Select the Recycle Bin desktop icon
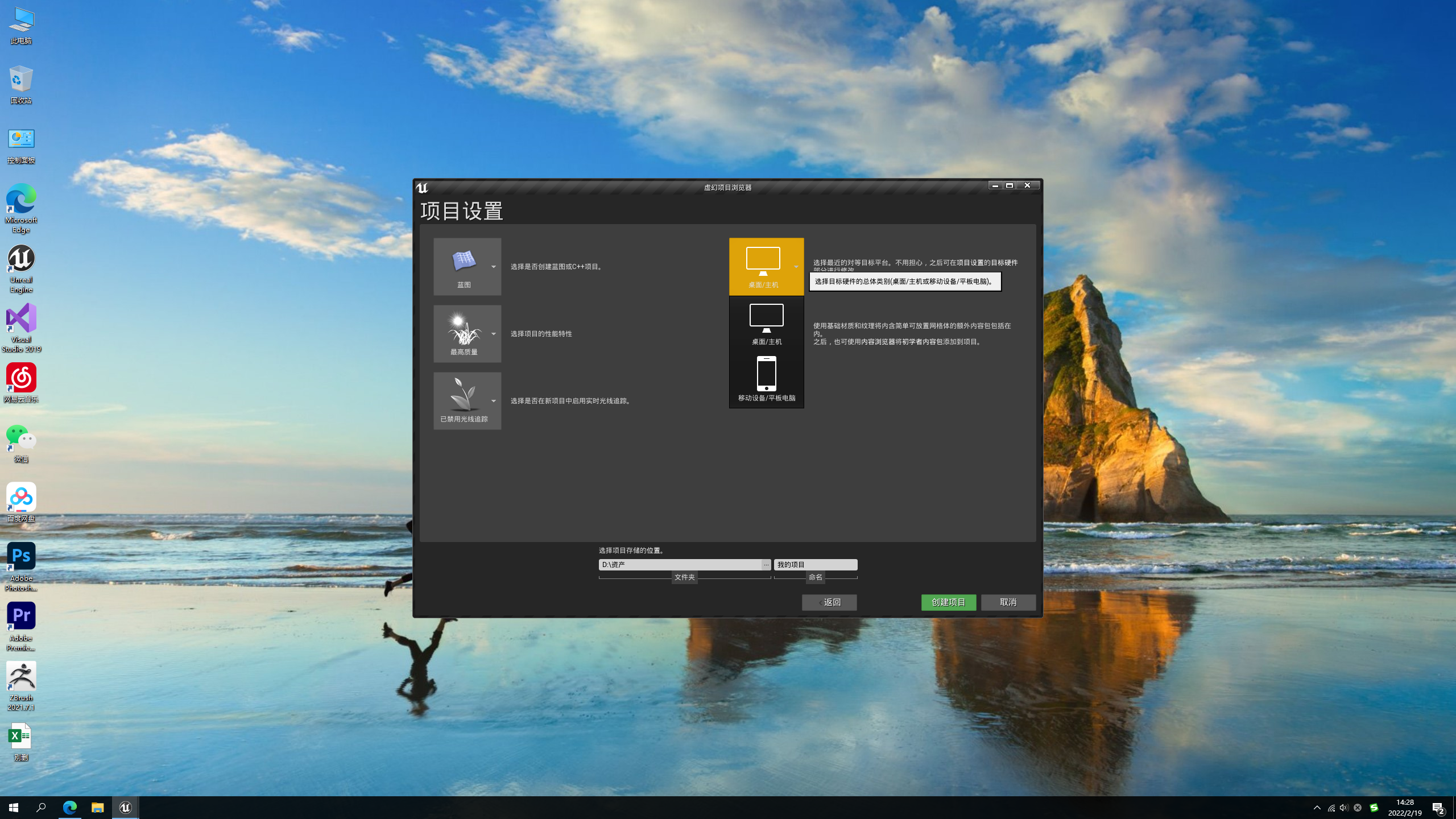Image resolution: width=1456 pixels, height=819 pixels. point(21,85)
